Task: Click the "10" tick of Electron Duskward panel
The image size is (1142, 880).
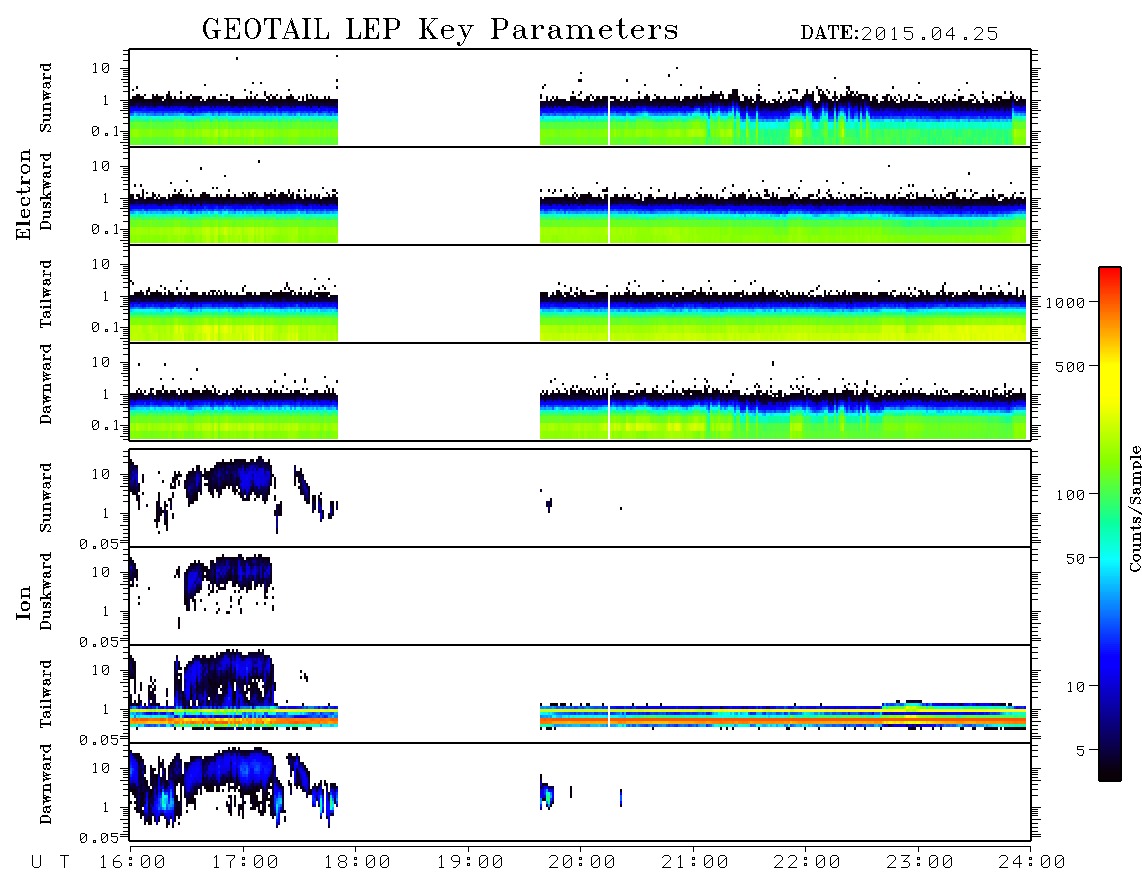Action: tap(101, 166)
